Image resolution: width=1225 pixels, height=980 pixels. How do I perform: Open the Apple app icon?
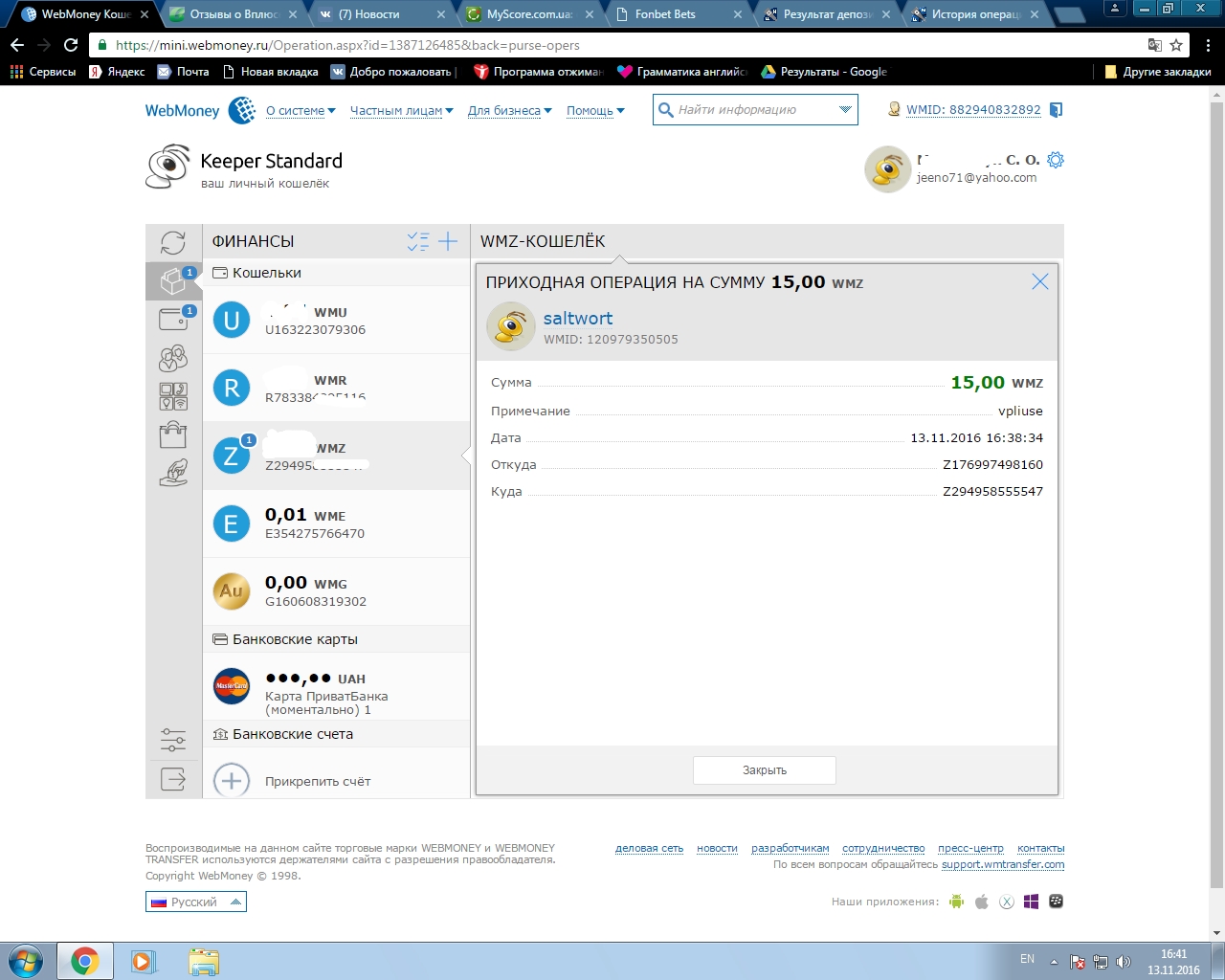coord(981,902)
